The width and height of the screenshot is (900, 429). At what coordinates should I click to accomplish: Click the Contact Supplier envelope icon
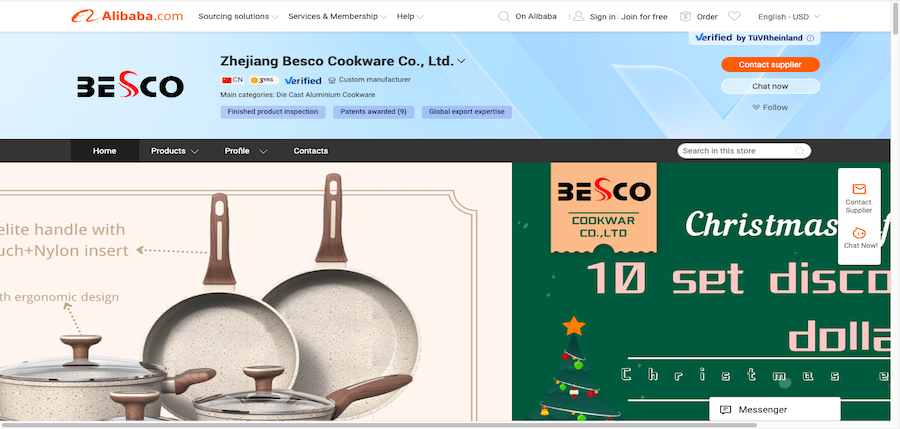tap(859, 189)
